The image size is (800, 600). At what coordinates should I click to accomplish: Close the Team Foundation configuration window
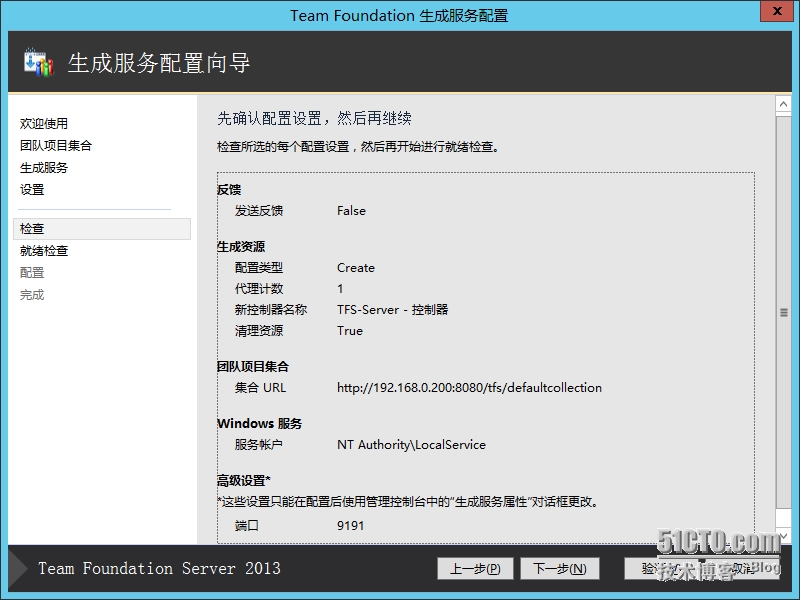click(x=777, y=11)
